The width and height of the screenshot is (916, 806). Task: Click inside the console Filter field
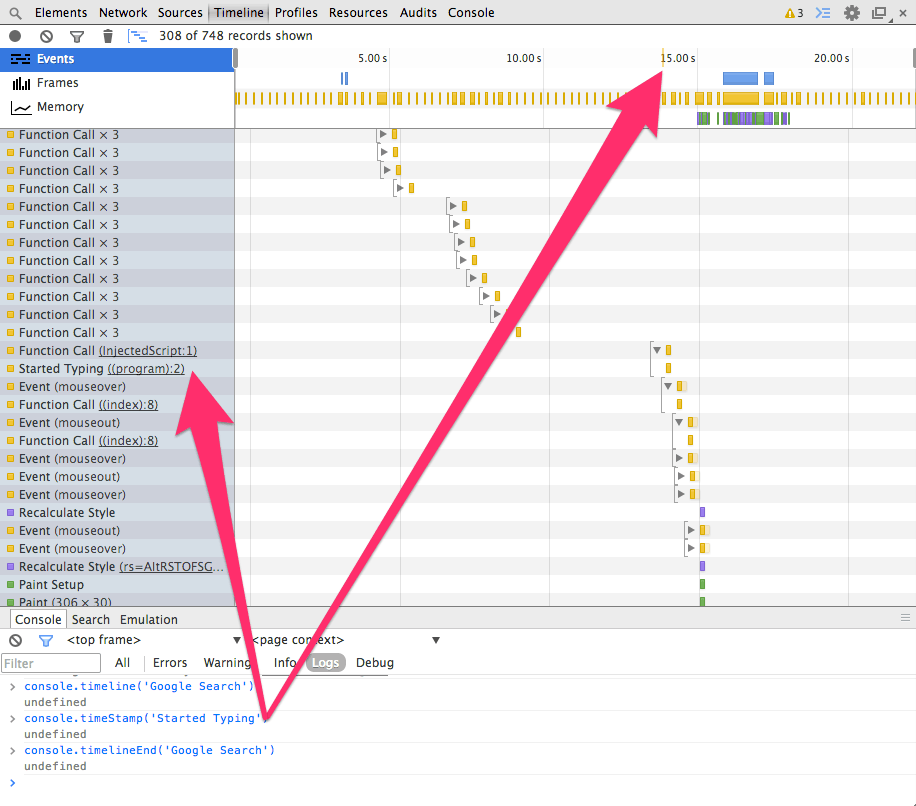(x=50, y=662)
